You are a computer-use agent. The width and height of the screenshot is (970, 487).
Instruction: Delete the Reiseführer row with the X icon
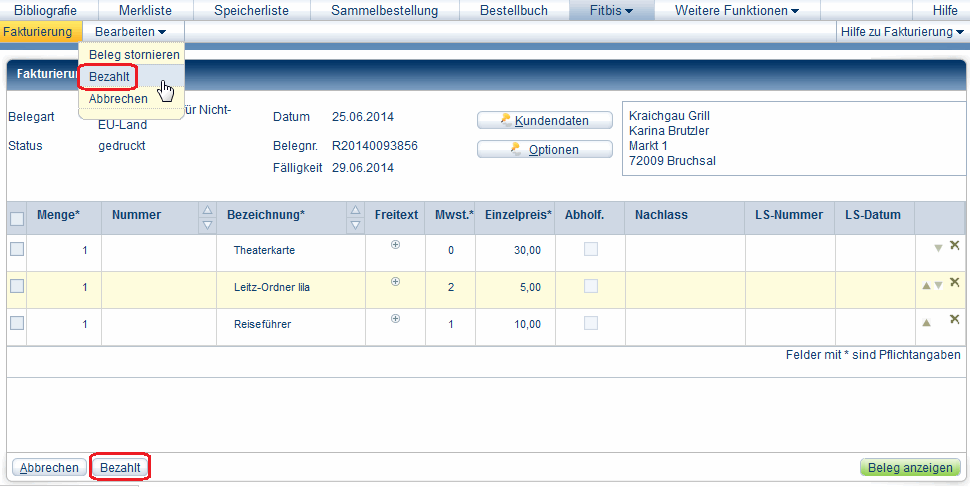[x=954, y=320]
